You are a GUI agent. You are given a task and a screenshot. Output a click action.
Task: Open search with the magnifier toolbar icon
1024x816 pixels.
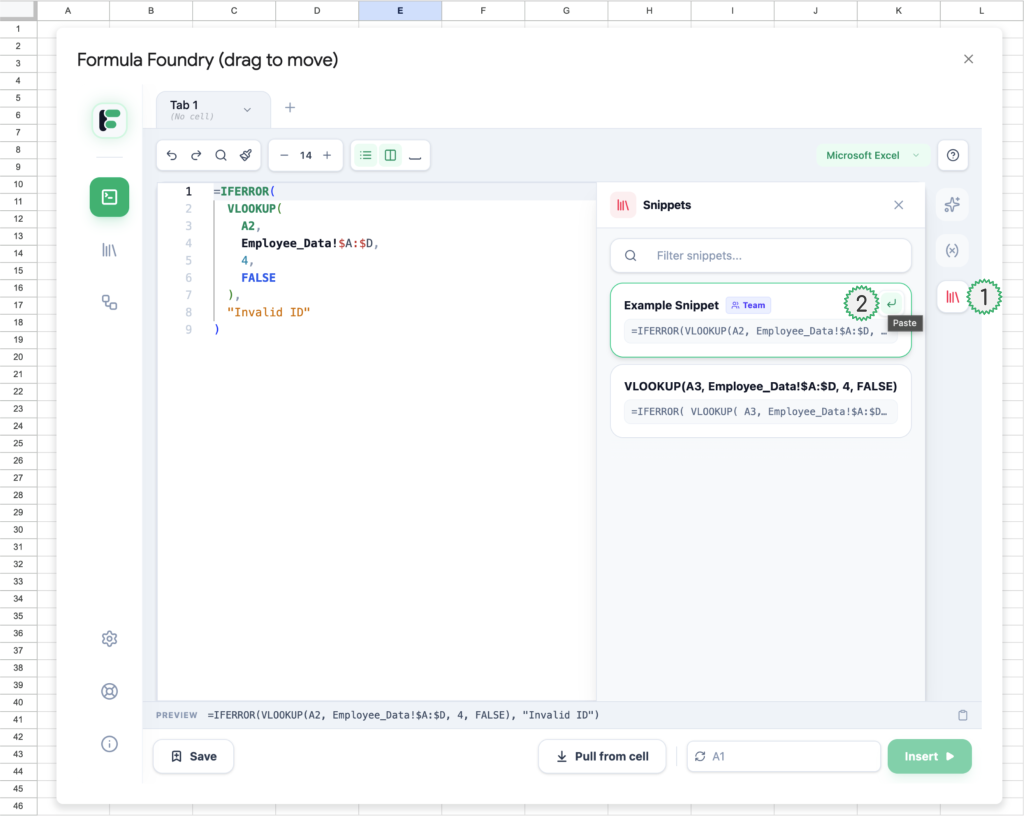[221, 156]
